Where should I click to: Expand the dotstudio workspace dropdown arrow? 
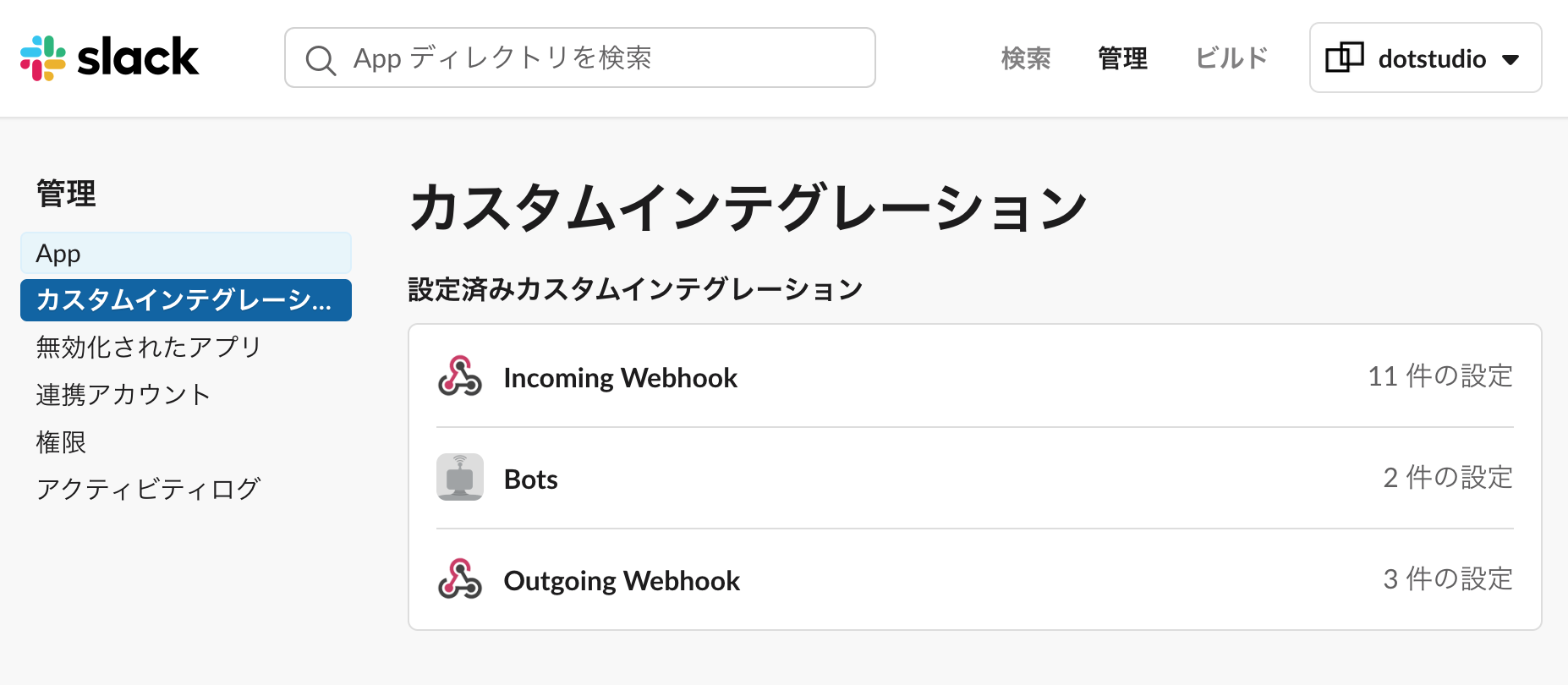[x=1510, y=59]
